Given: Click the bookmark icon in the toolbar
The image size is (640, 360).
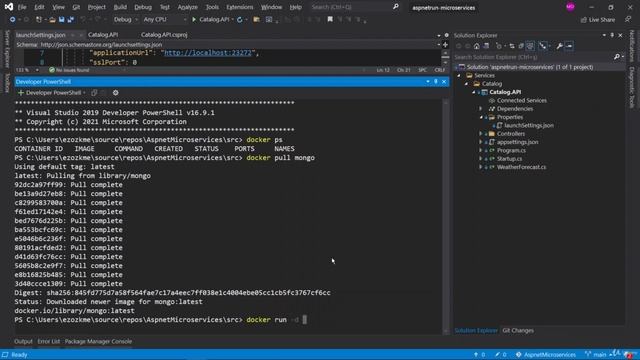Looking at the screenshot, I should [330, 20].
